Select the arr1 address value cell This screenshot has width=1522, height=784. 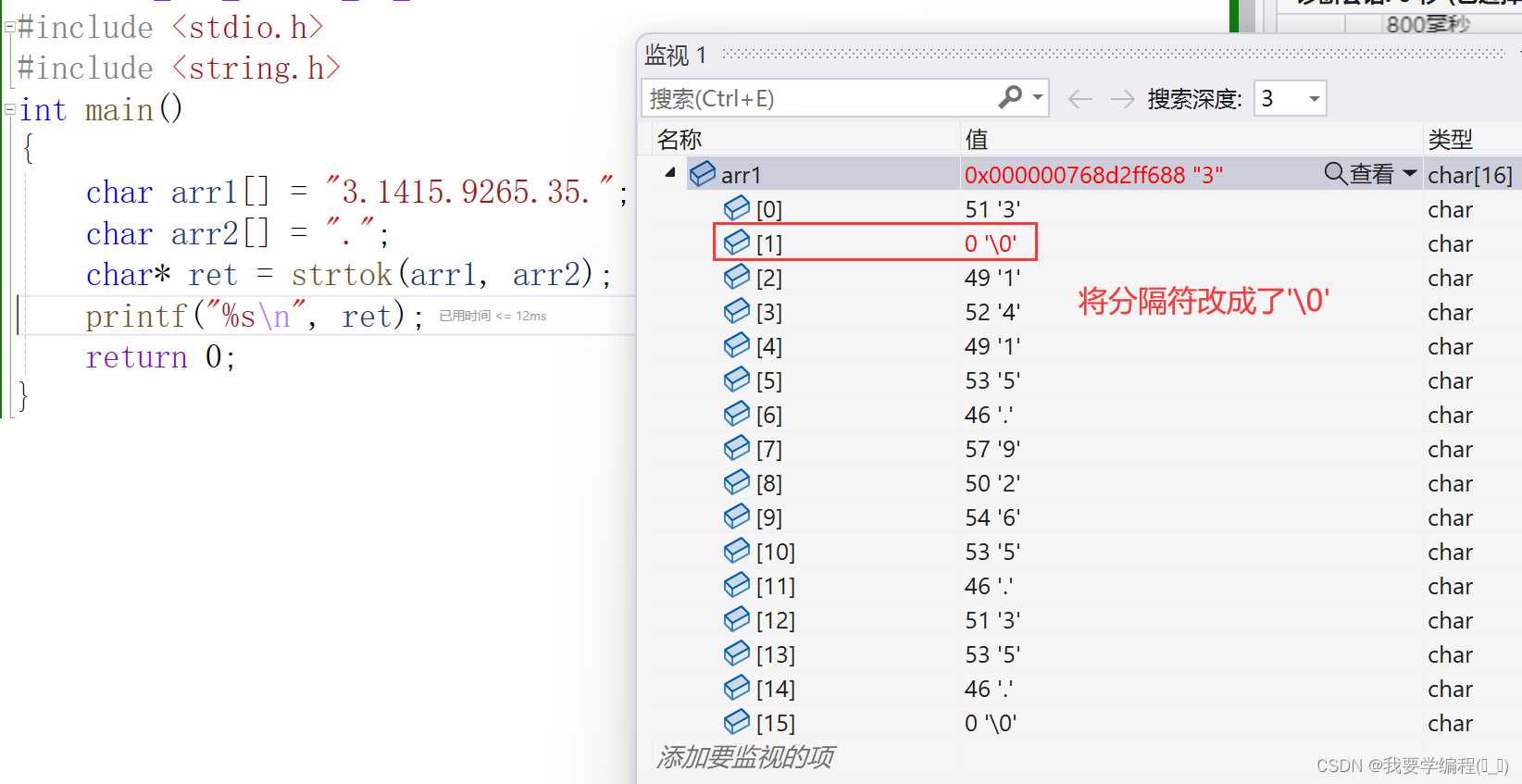pos(1093,175)
